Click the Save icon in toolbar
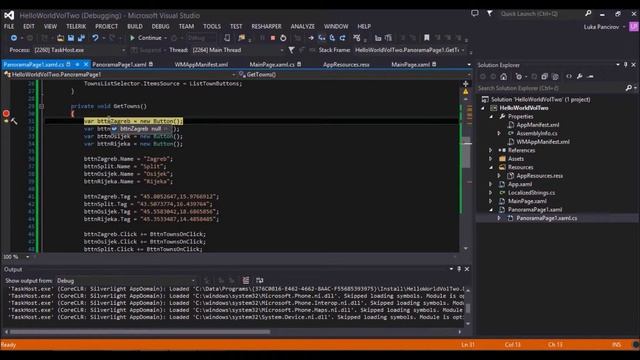Image resolution: width=640 pixels, height=360 pixels. tap(71, 38)
